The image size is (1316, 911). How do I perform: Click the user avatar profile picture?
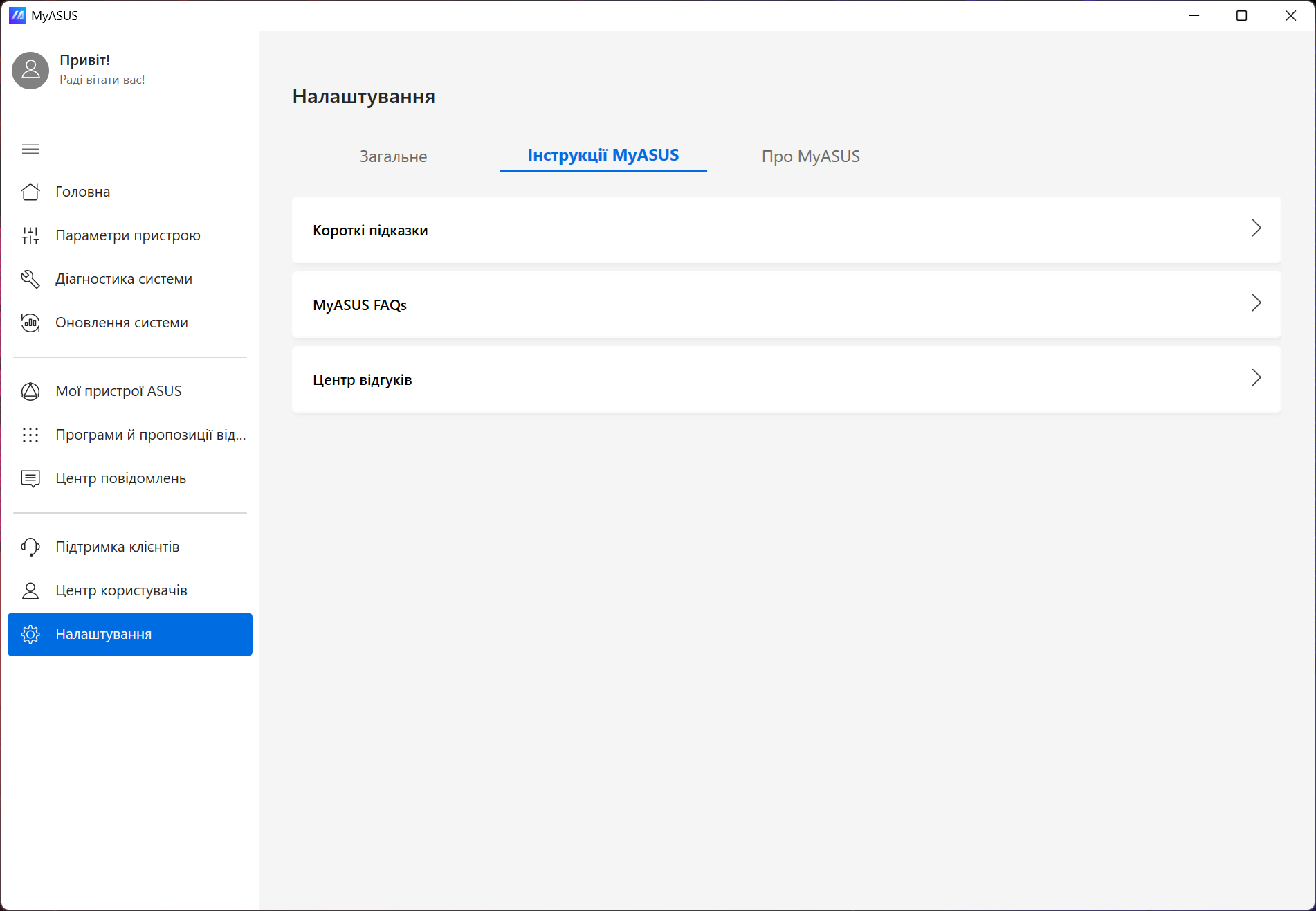[x=30, y=70]
